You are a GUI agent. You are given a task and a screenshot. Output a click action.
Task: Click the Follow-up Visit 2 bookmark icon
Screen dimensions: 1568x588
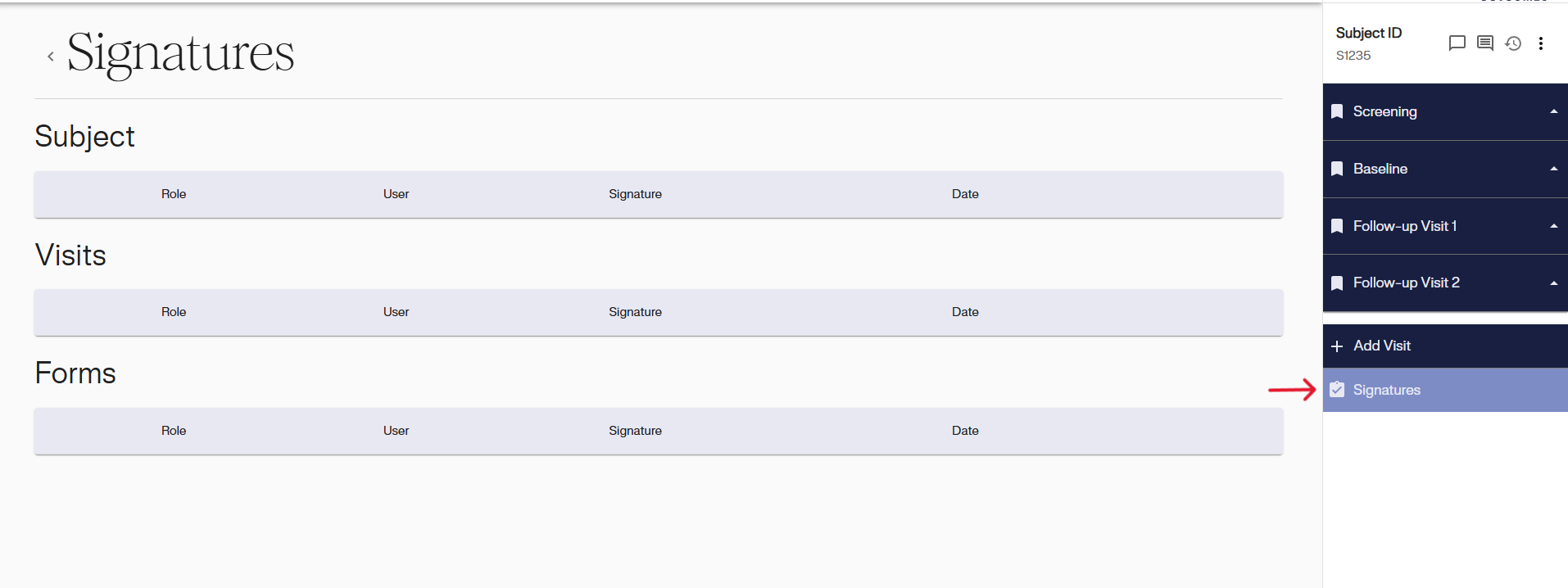[1337, 283]
